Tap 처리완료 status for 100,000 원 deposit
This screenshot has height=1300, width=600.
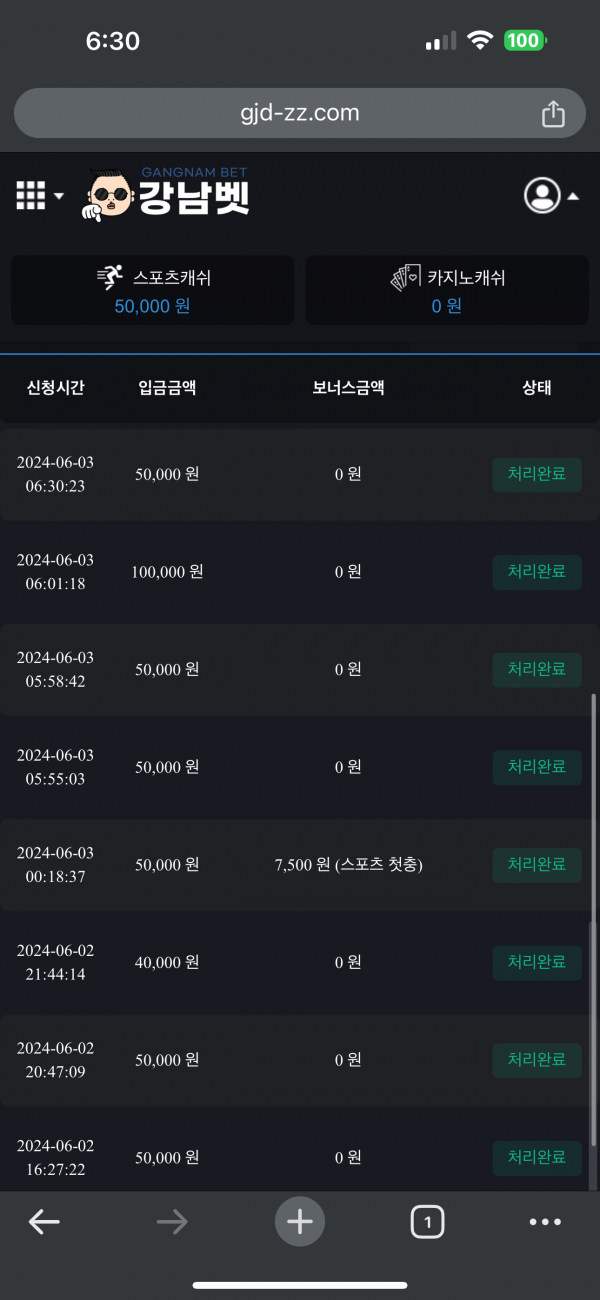click(x=537, y=572)
